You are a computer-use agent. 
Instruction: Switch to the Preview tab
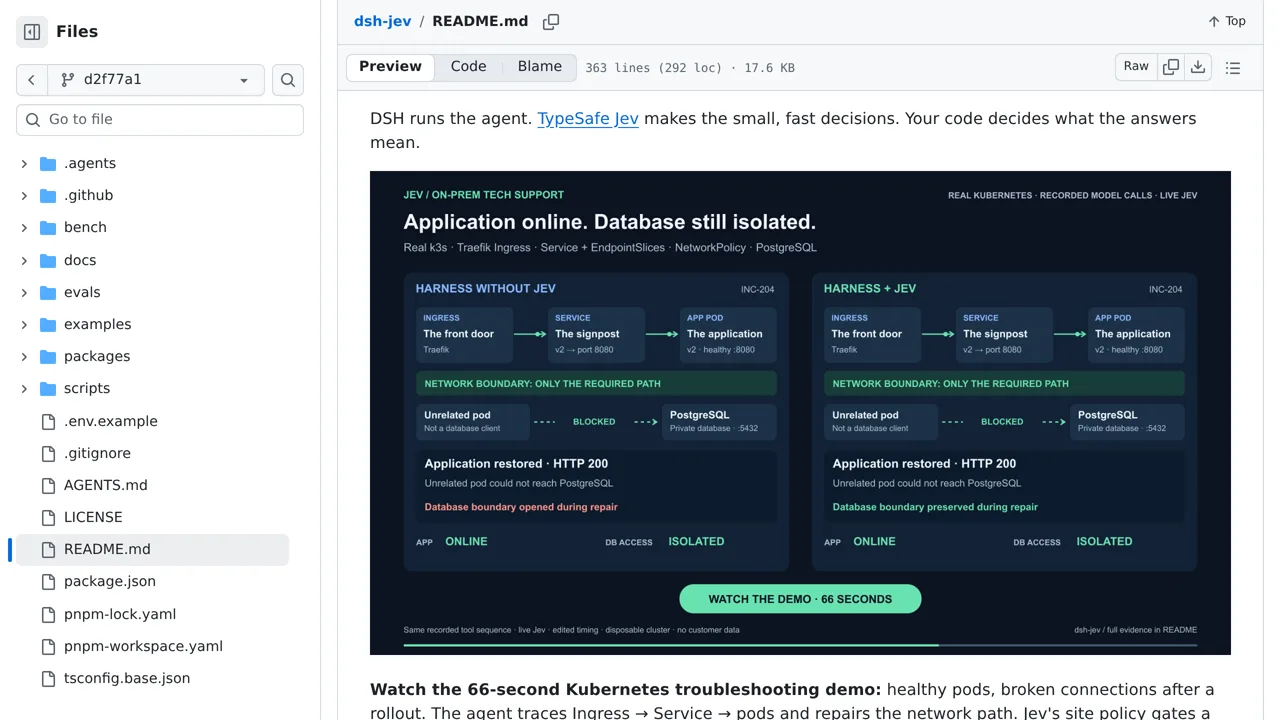click(x=390, y=67)
